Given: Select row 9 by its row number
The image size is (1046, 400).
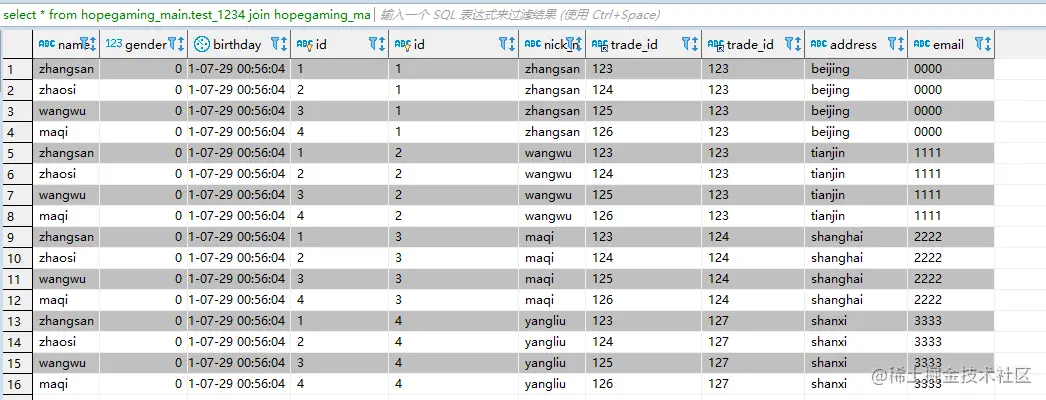Looking at the screenshot, I should 17,237.
